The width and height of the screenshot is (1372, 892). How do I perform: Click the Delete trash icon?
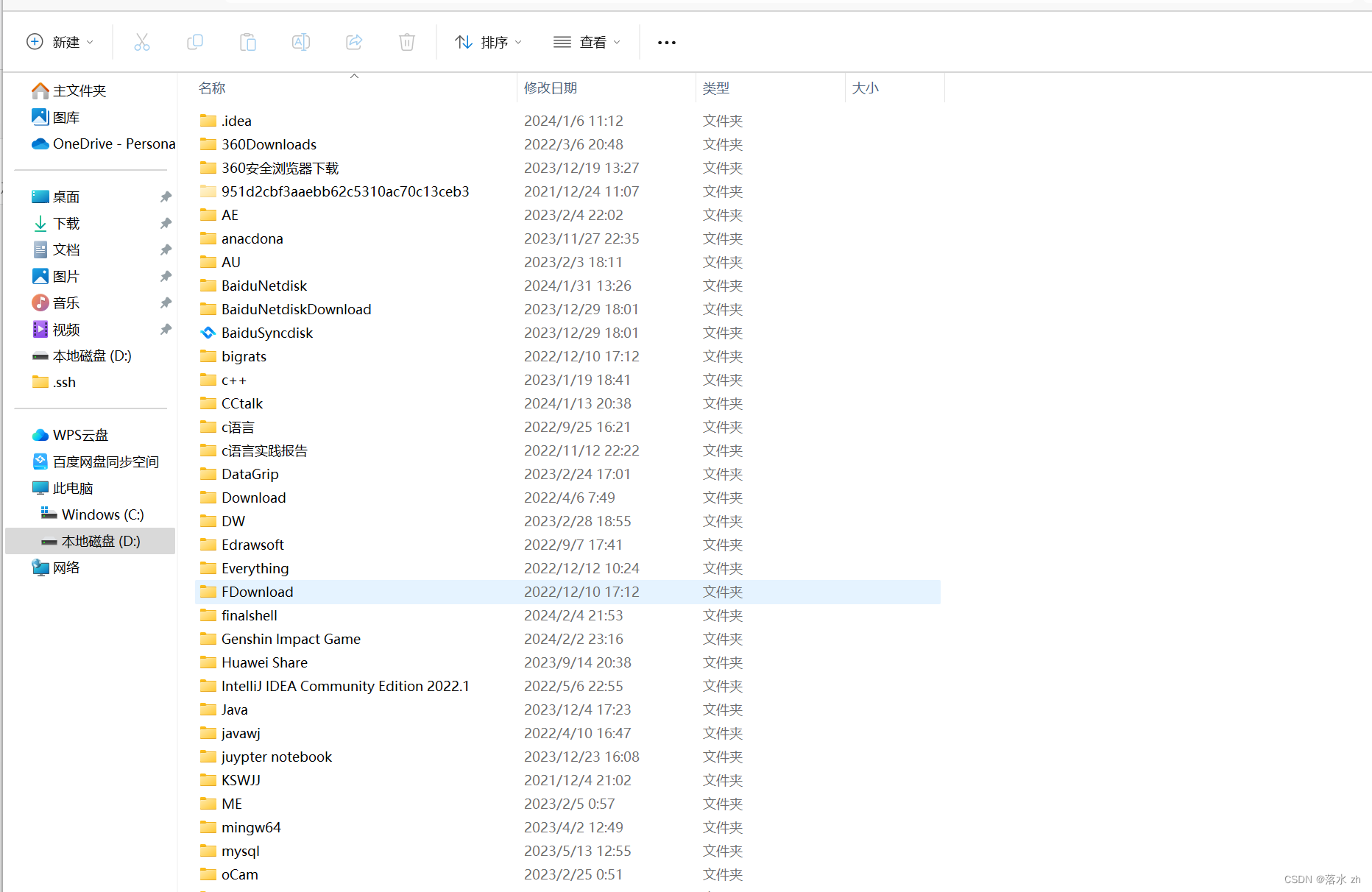pos(407,42)
